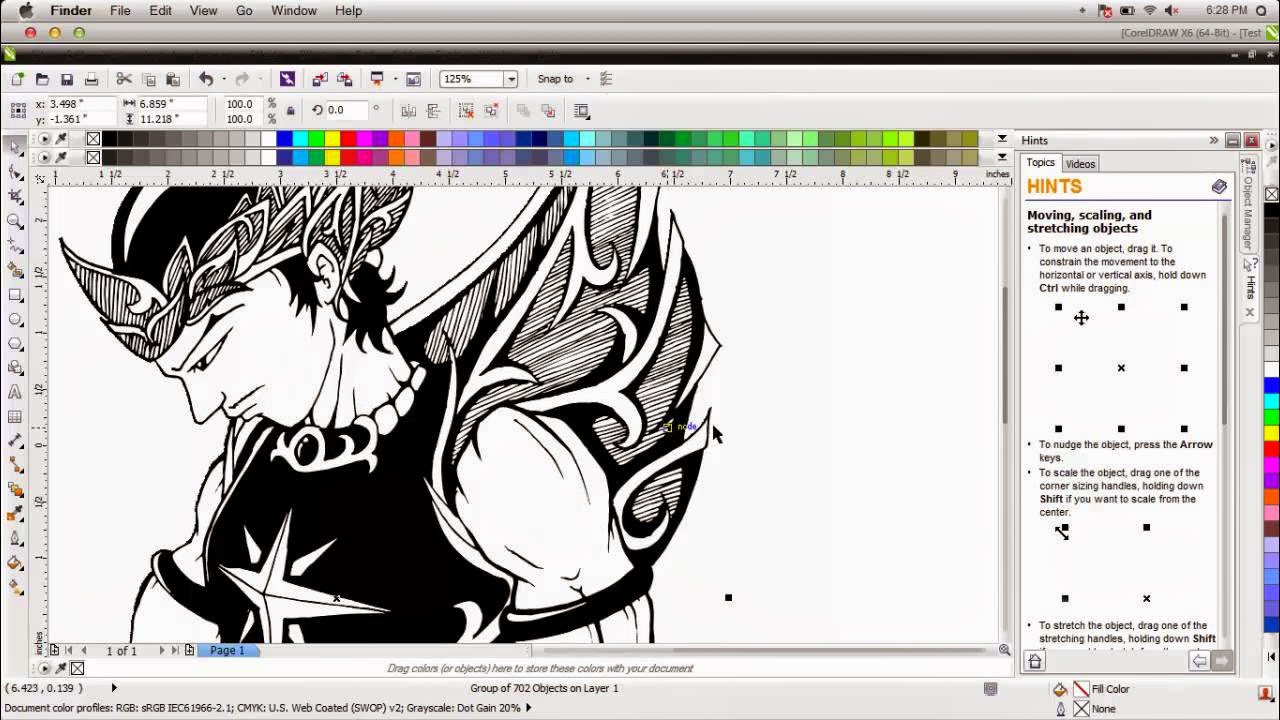Choose the Rectangle tool
Screen dimensions: 1280x720
click(14, 293)
